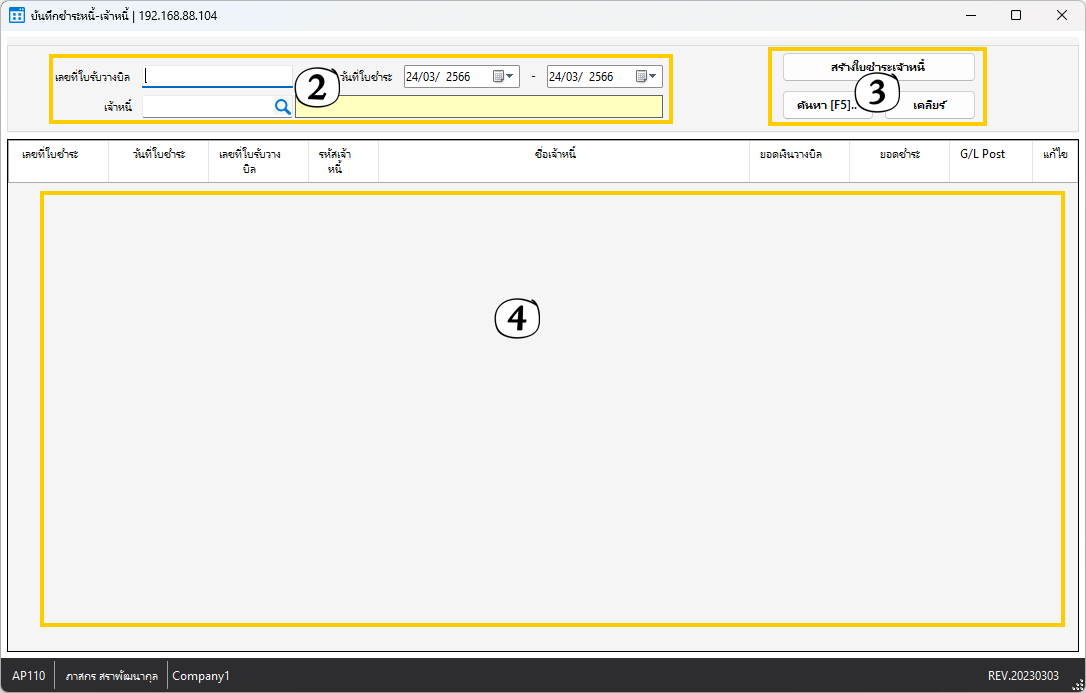Click the app icon in the title bar
The image size is (1086, 693).
click(x=17, y=15)
